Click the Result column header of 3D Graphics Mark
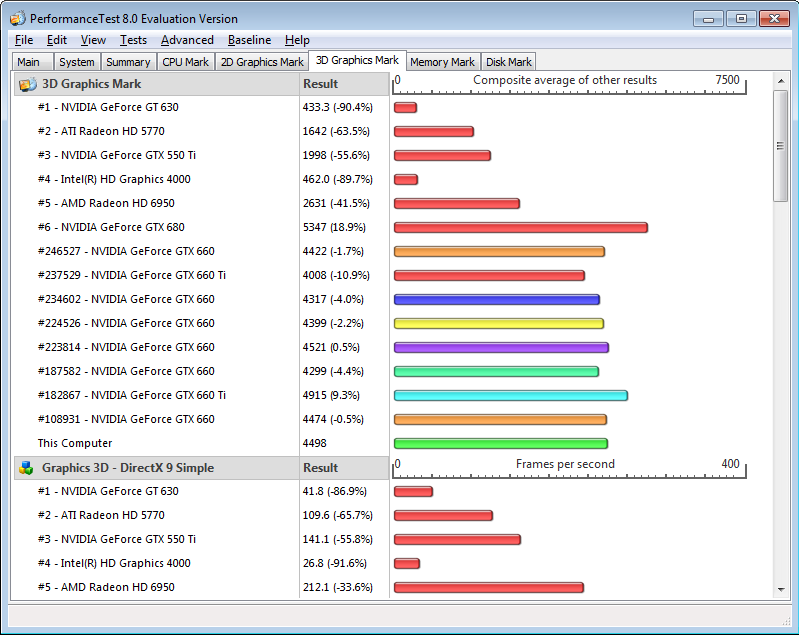This screenshot has width=799, height=635. (344, 84)
